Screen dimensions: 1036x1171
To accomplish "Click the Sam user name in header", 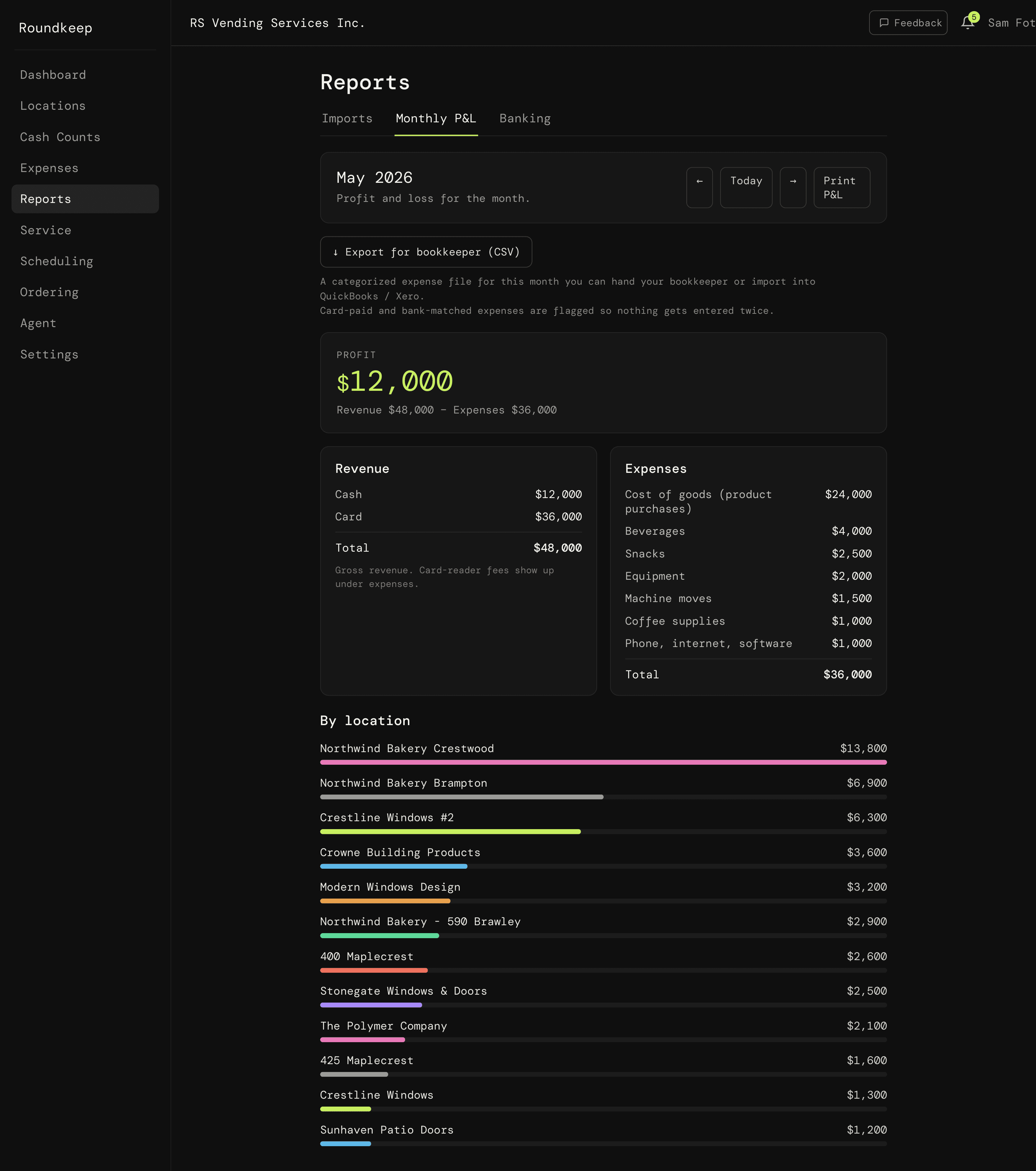I will click(x=1012, y=23).
